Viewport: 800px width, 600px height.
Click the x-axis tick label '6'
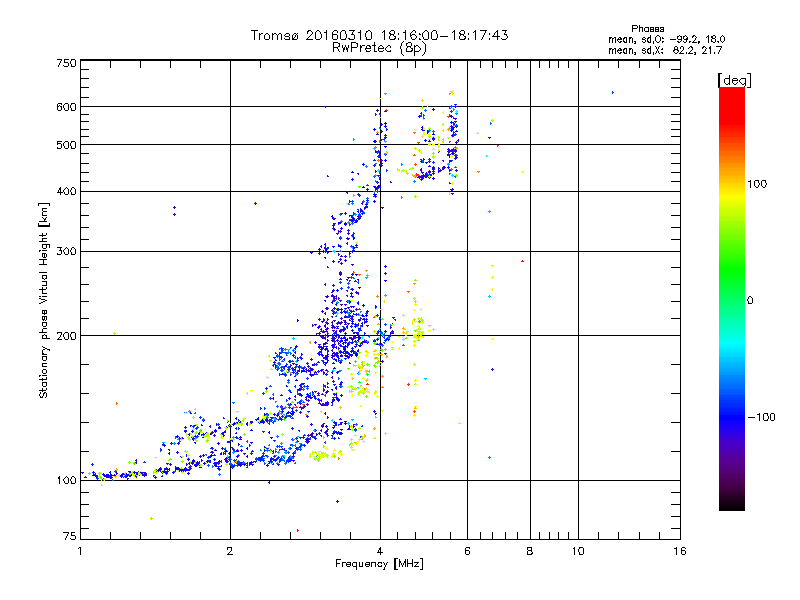(467, 551)
